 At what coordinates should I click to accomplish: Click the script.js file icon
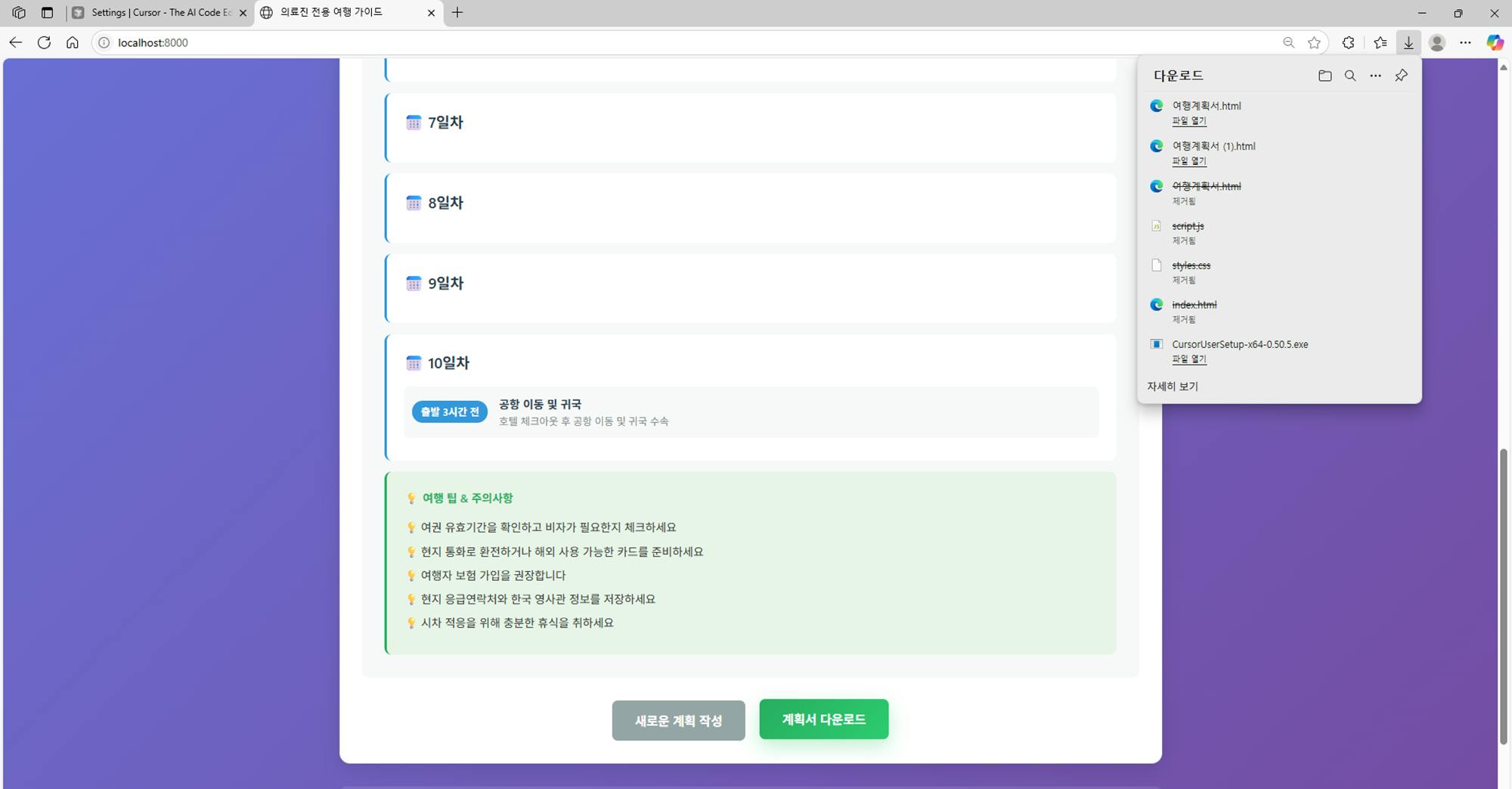[x=1156, y=225]
